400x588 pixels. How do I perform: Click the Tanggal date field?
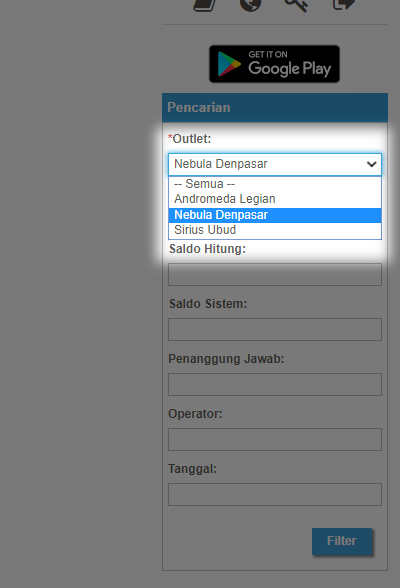275,495
